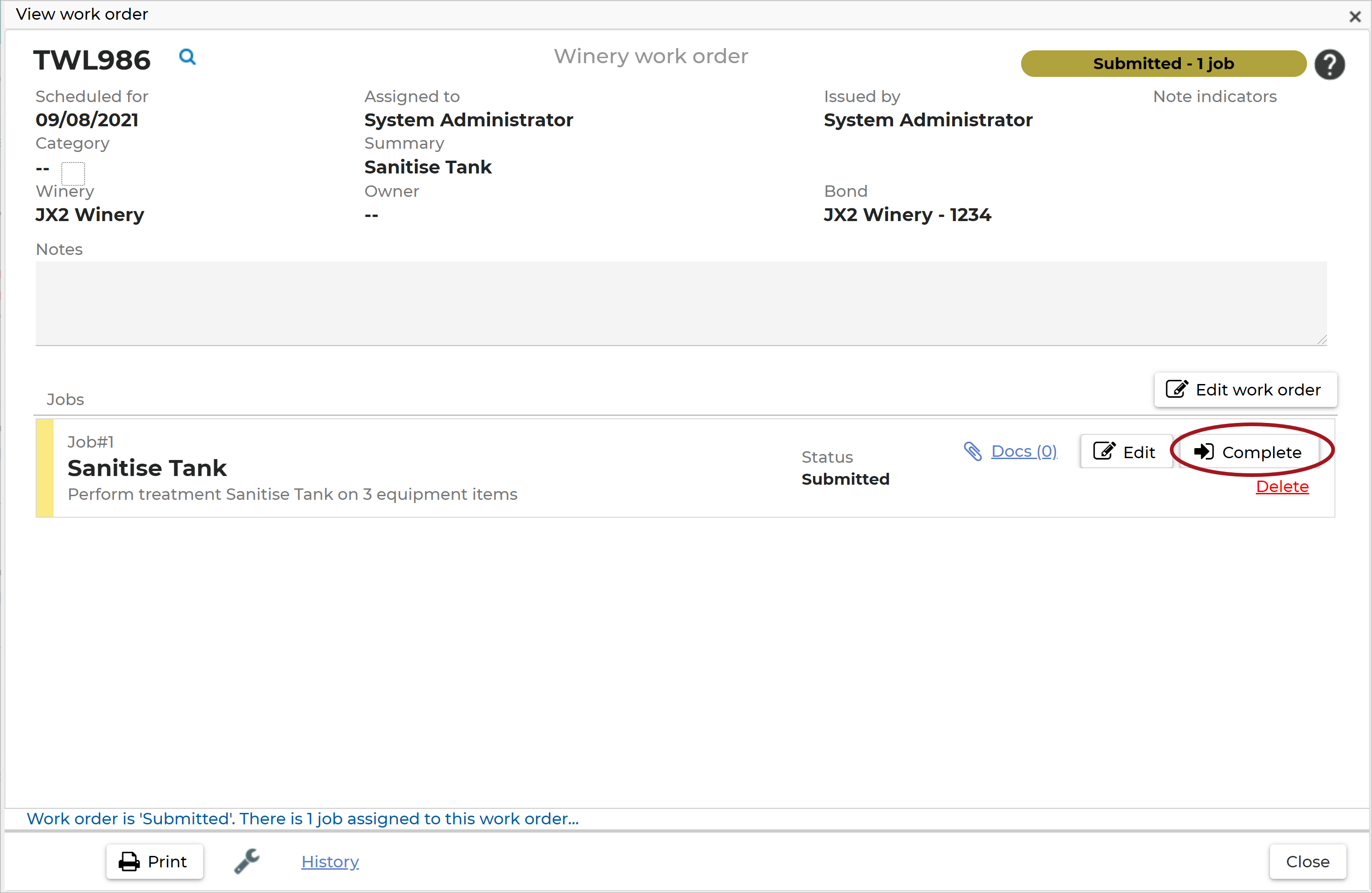Click the Close button
The image size is (1372, 893).
tap(1307, 861)
